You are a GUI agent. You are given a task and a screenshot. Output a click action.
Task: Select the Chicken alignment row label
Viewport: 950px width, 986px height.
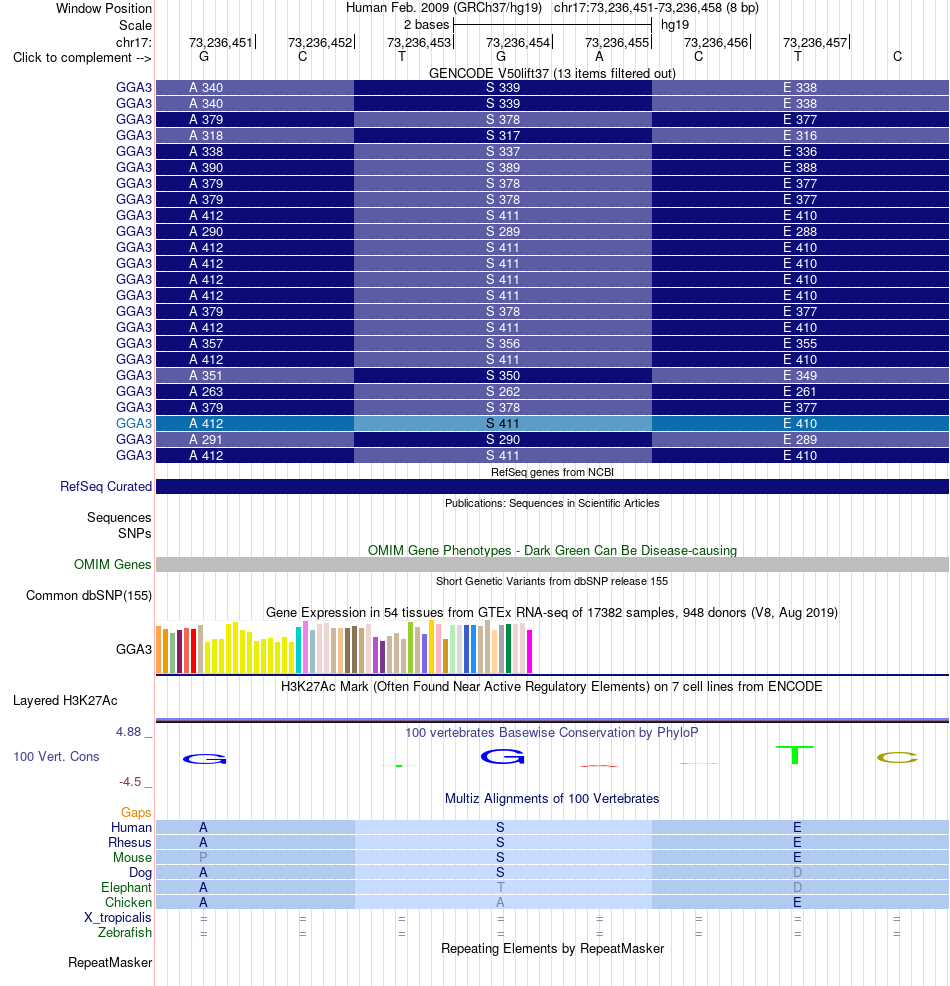tap(128, 902)
